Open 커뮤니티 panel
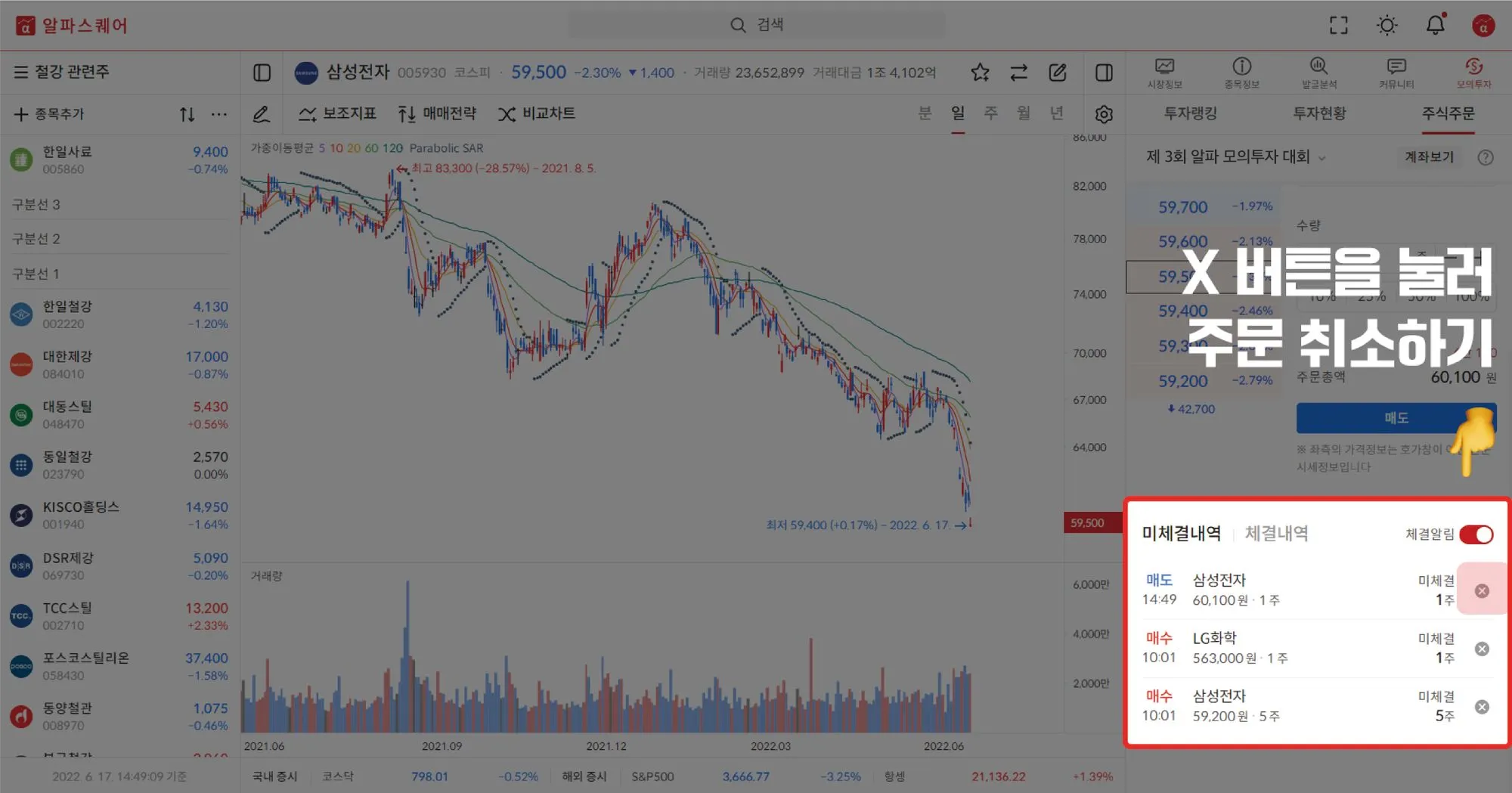 click(x=1396, y=73)
